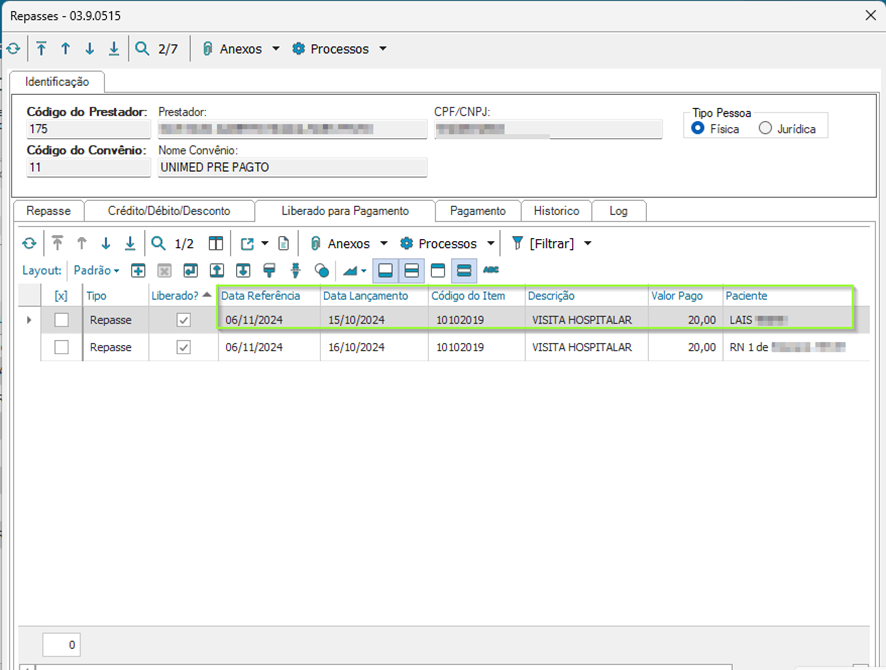Click the overlapping circles icon in the layout toolbar
The height and width of the screenshot is (670, 886).
click(322, 271)
